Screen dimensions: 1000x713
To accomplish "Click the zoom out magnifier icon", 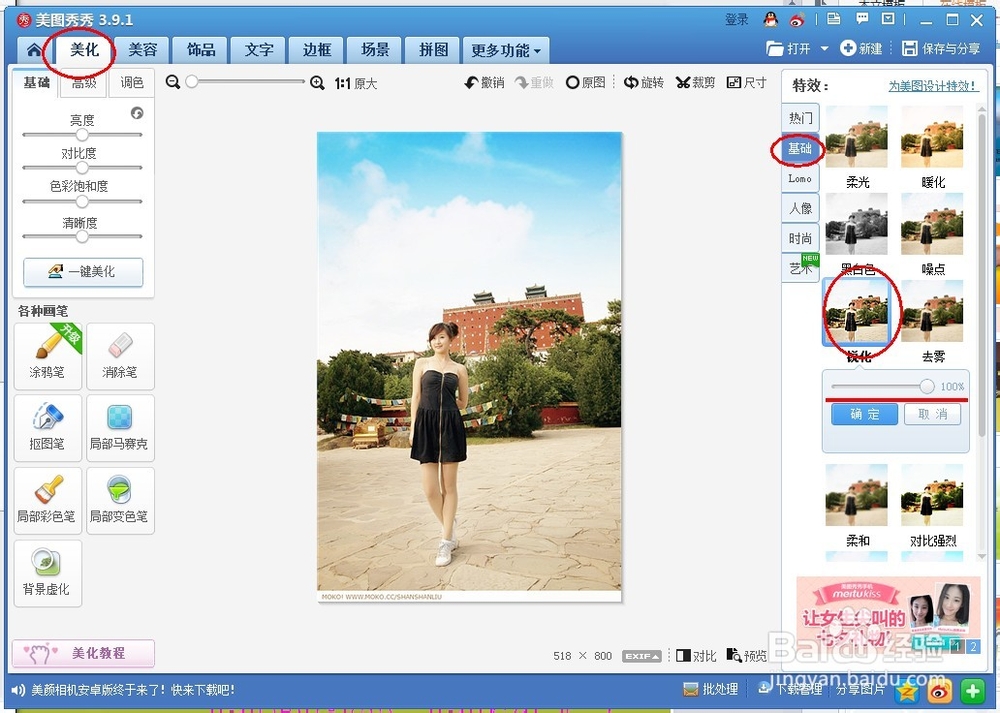I will pos(172,82).
